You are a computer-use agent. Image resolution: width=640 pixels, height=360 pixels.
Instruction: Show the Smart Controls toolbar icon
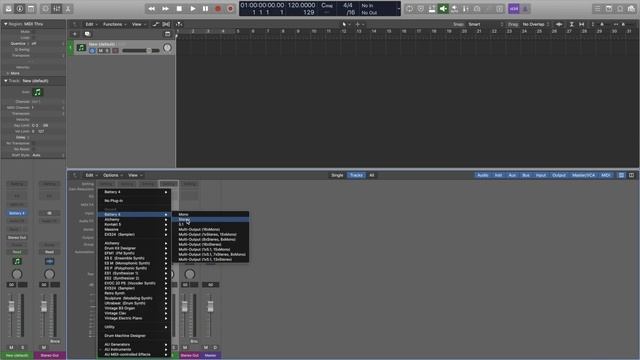point(46,9)
